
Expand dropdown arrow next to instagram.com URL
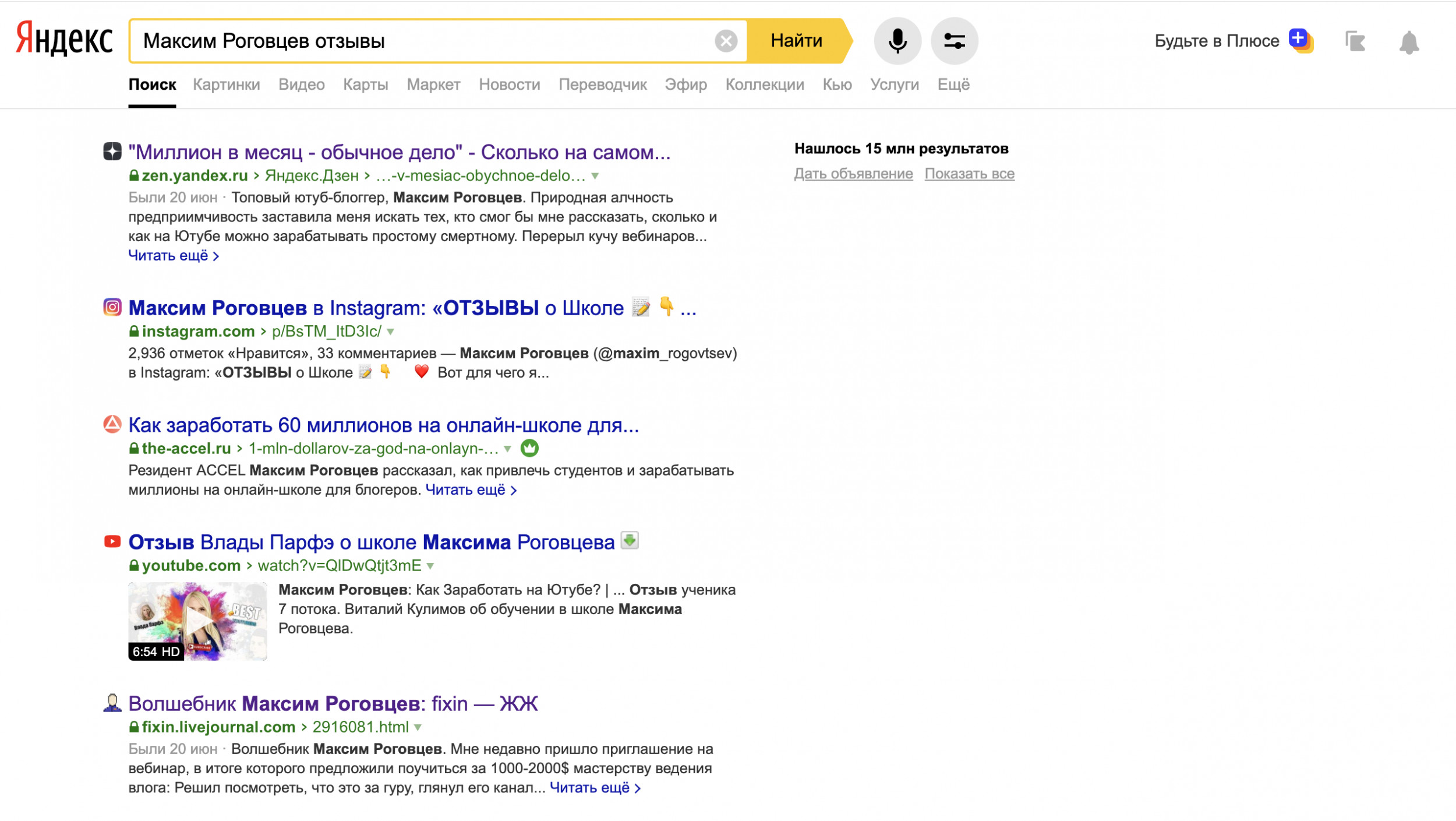pyautogui.click(x=390, y=332)
